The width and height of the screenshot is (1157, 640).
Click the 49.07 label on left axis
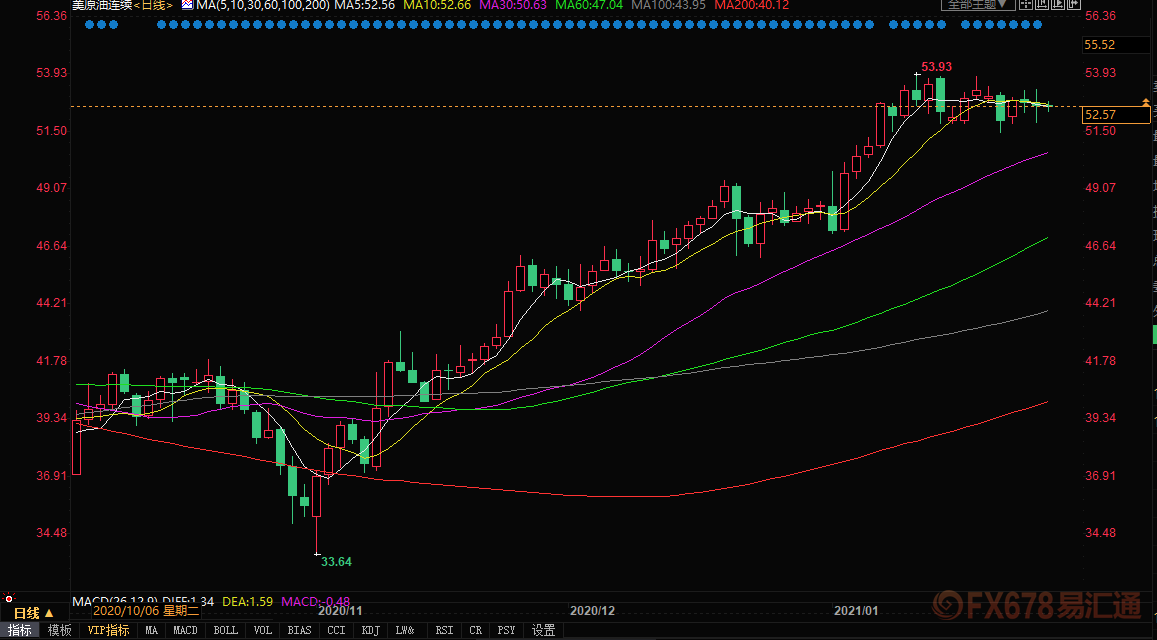52,187
